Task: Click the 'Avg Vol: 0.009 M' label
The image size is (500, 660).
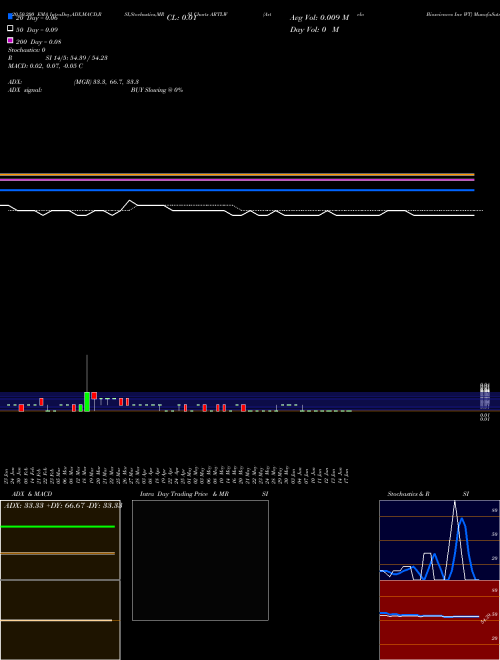Action: click(x=319, y=18)
